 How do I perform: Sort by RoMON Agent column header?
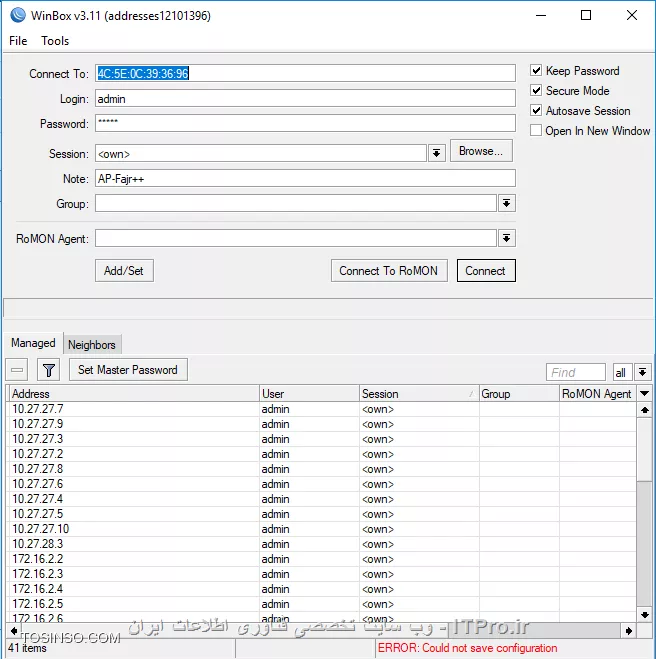(598, 394)
